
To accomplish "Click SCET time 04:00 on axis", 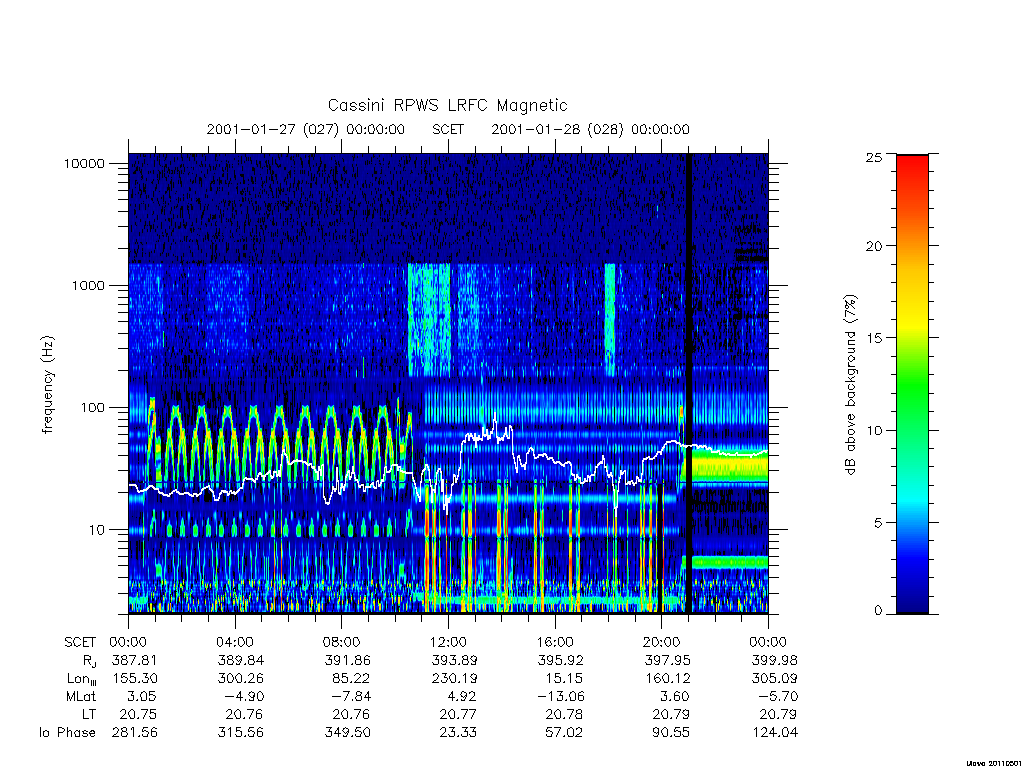I will (234, 643).
